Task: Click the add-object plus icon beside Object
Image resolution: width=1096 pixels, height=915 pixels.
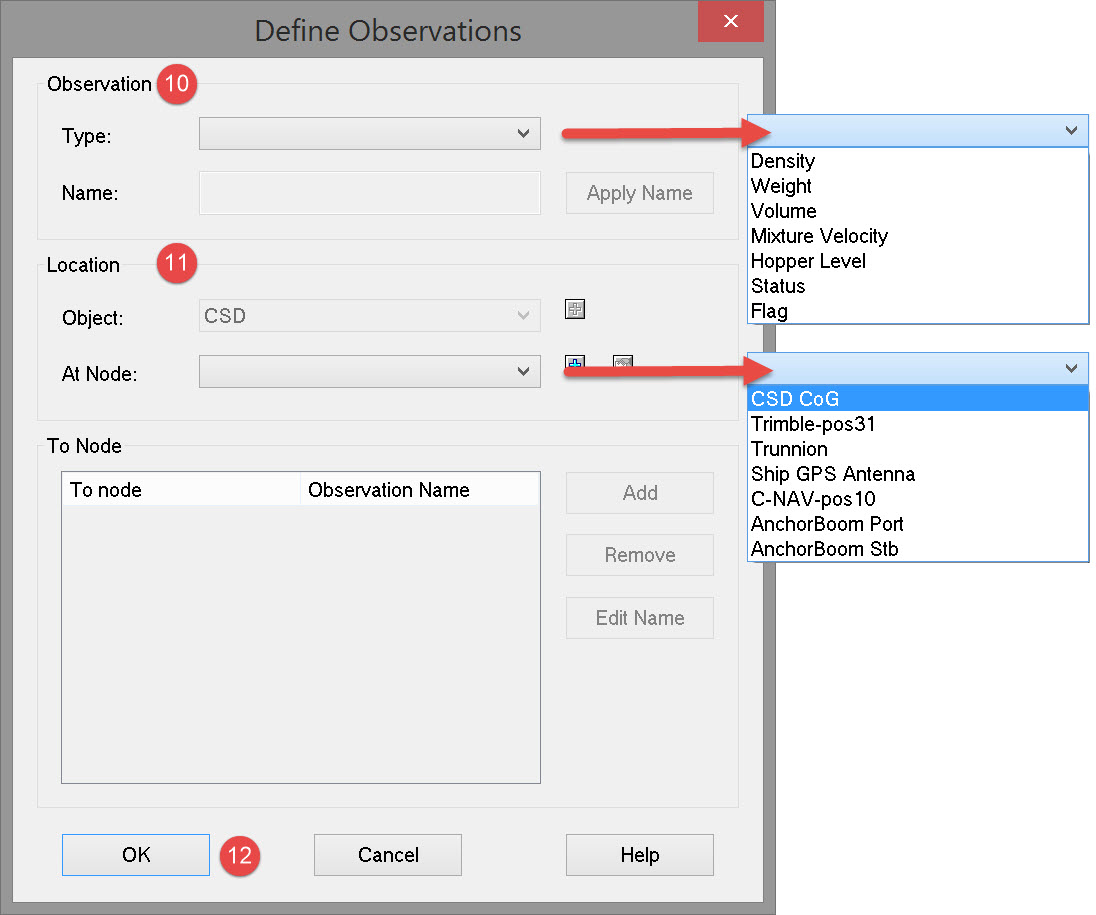Action: pos(575,308)
